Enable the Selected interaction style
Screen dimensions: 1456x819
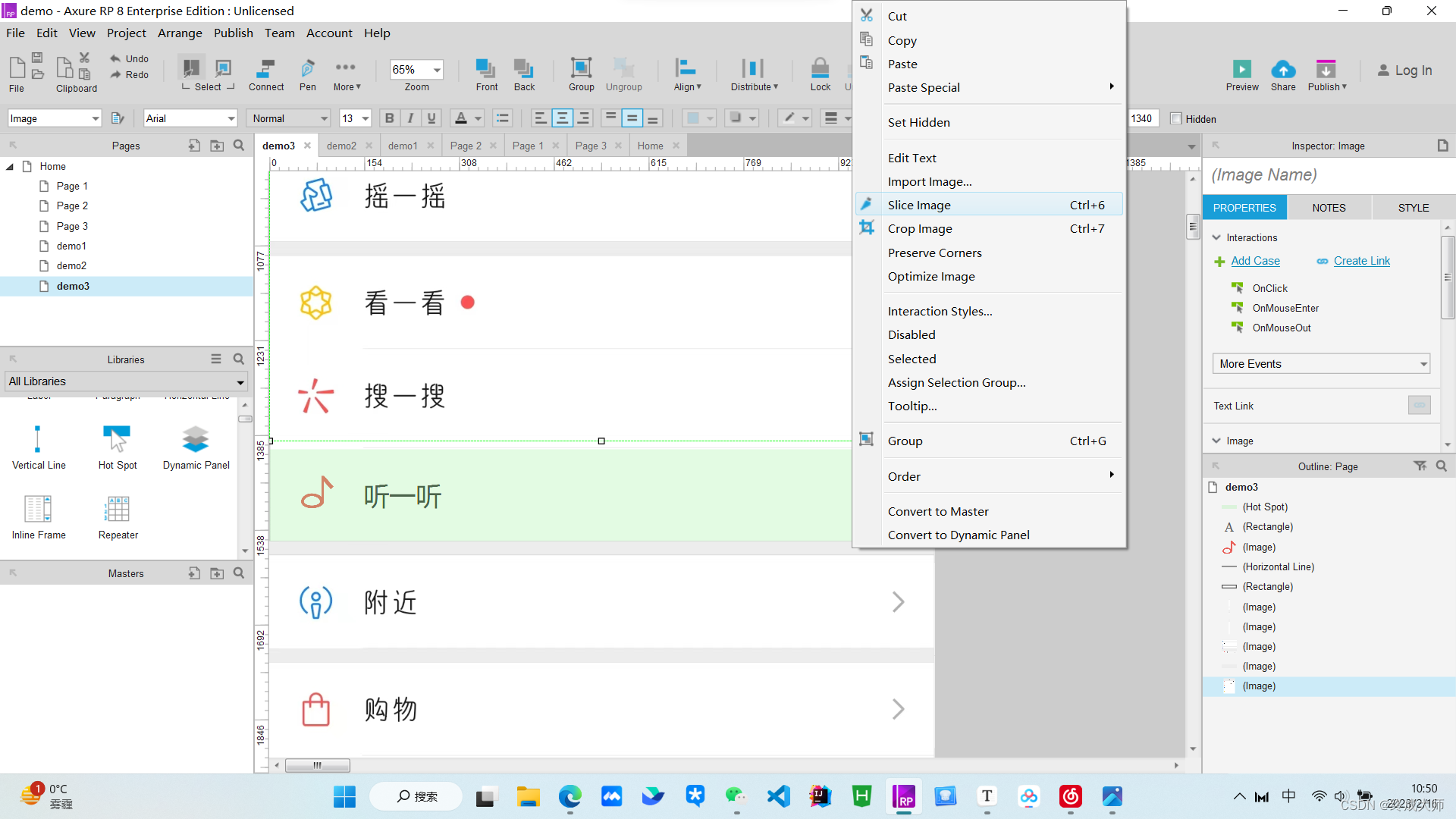click(x=911, y=358)
